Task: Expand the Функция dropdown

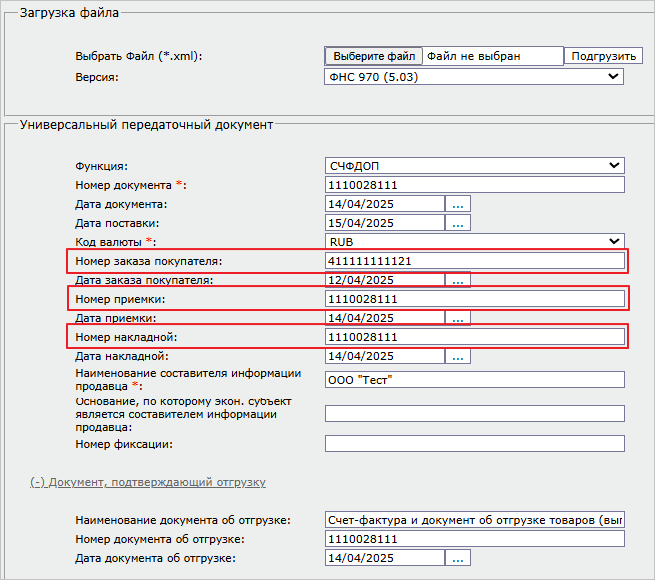Action: [474, 166]
